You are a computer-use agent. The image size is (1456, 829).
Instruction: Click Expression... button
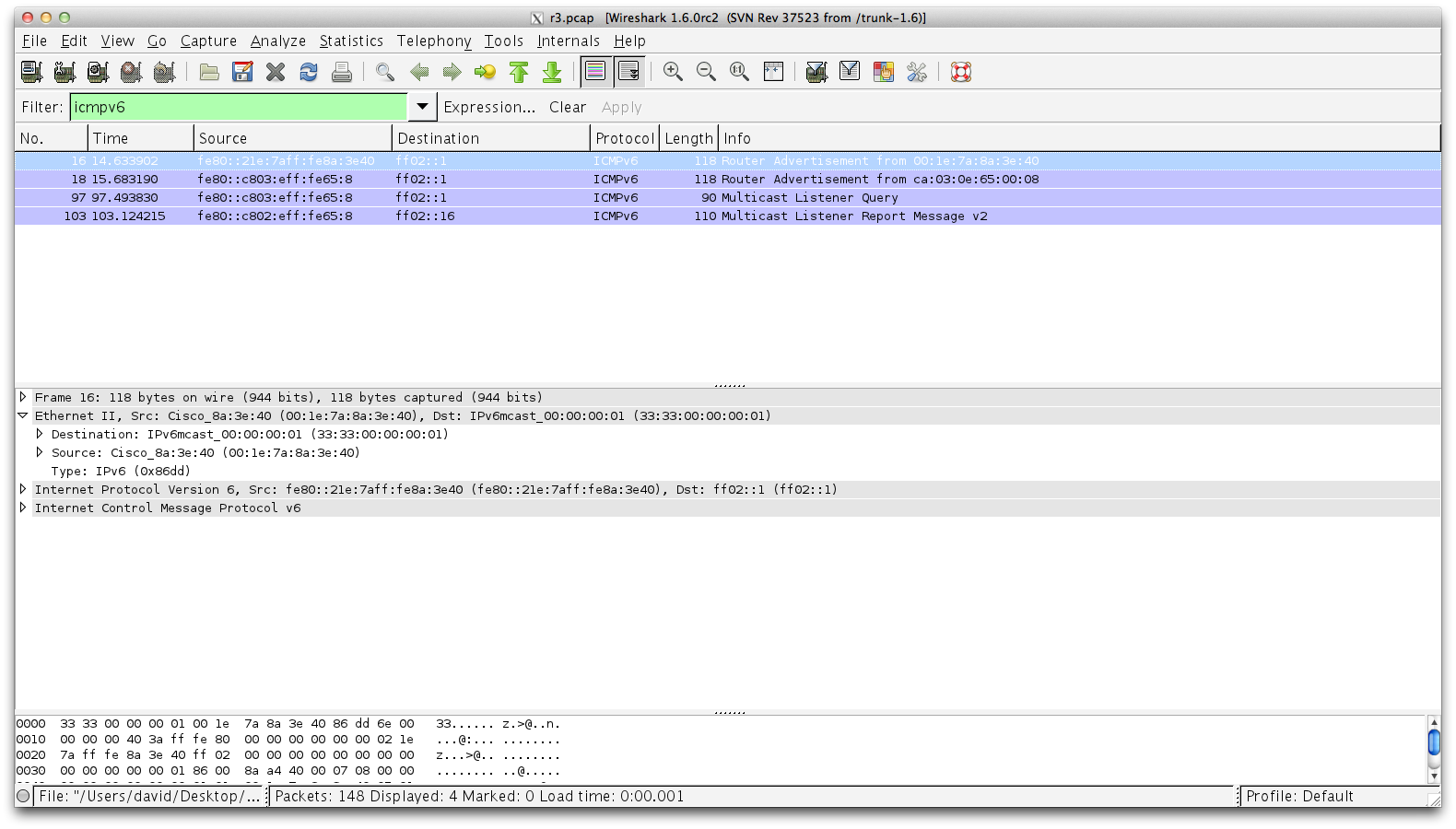(489, 107)
